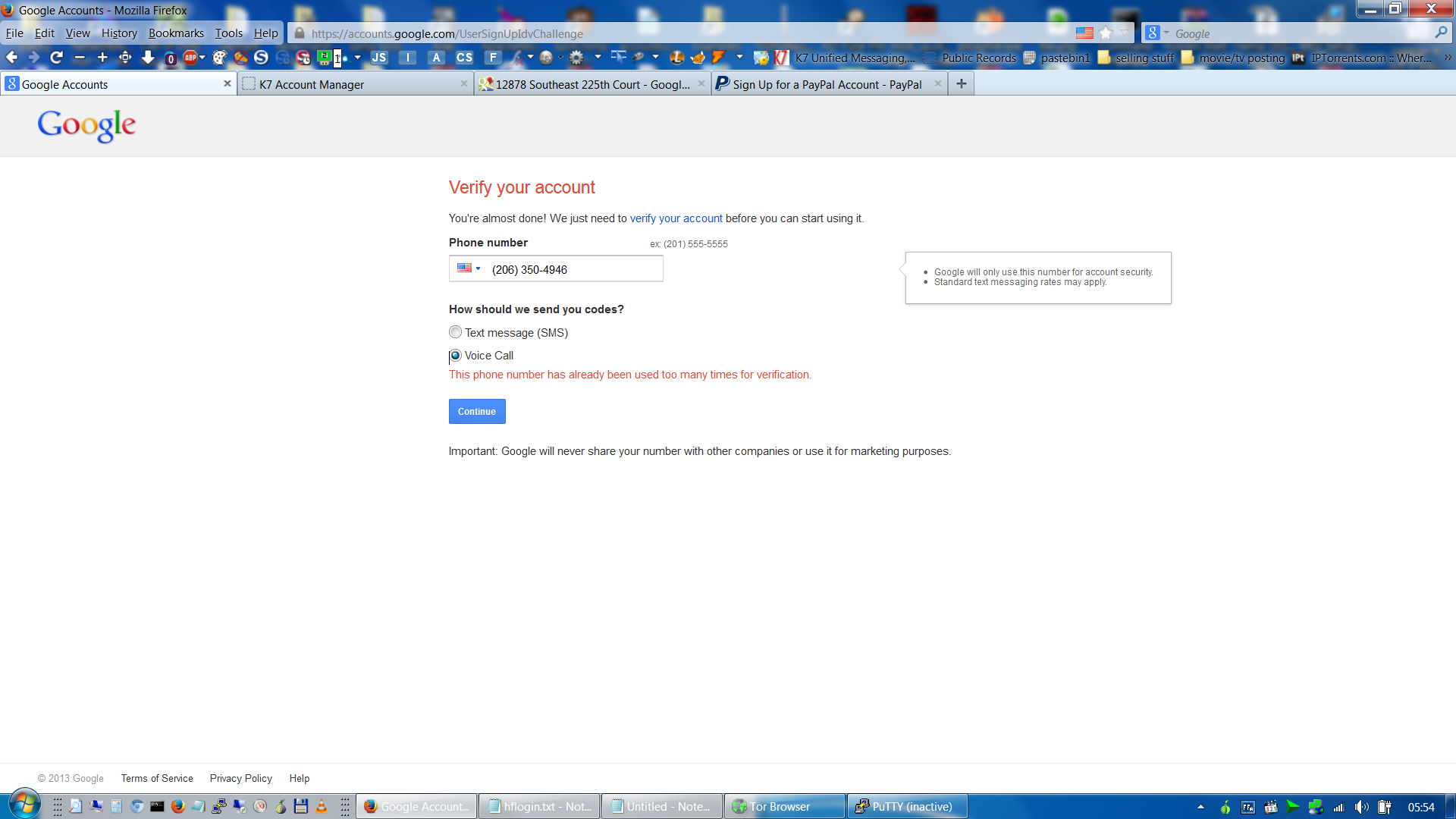Reload the page with the refresh icon

56,58
